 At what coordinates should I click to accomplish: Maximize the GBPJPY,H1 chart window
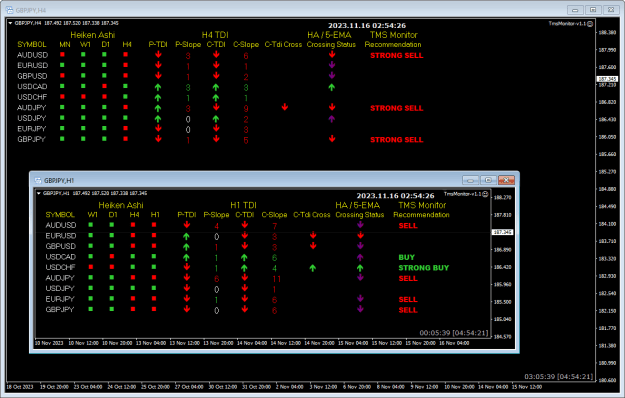(488, 180)
